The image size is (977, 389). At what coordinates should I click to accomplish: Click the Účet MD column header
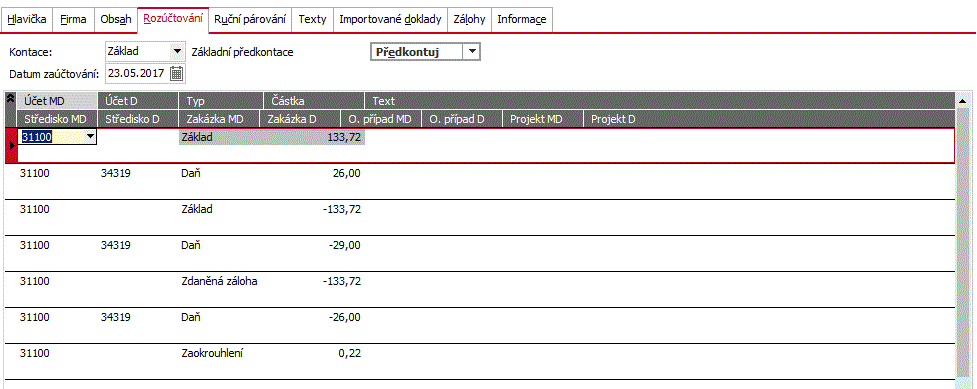point(57,101)
